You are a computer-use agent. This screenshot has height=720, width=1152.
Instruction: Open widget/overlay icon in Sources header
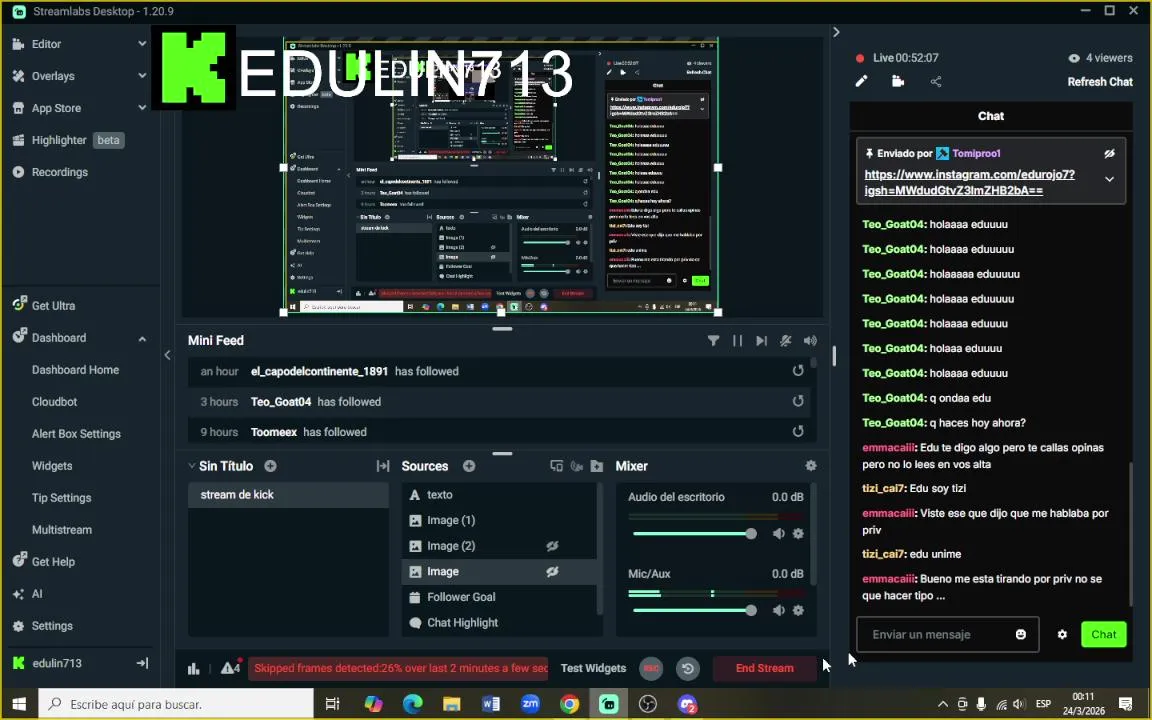tap(556, 466)
